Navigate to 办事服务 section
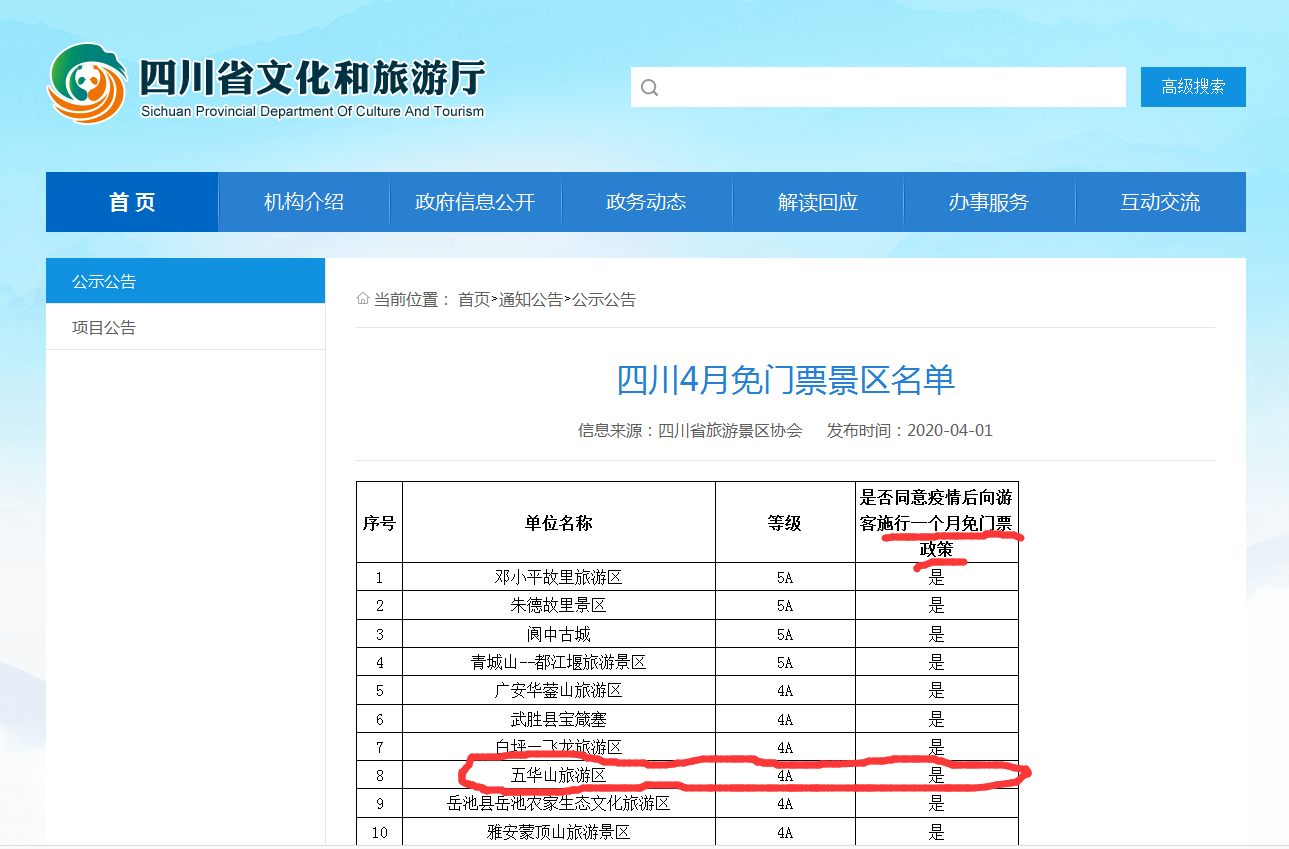Viewport: 1289px width, 849px height. pos(989,202)
